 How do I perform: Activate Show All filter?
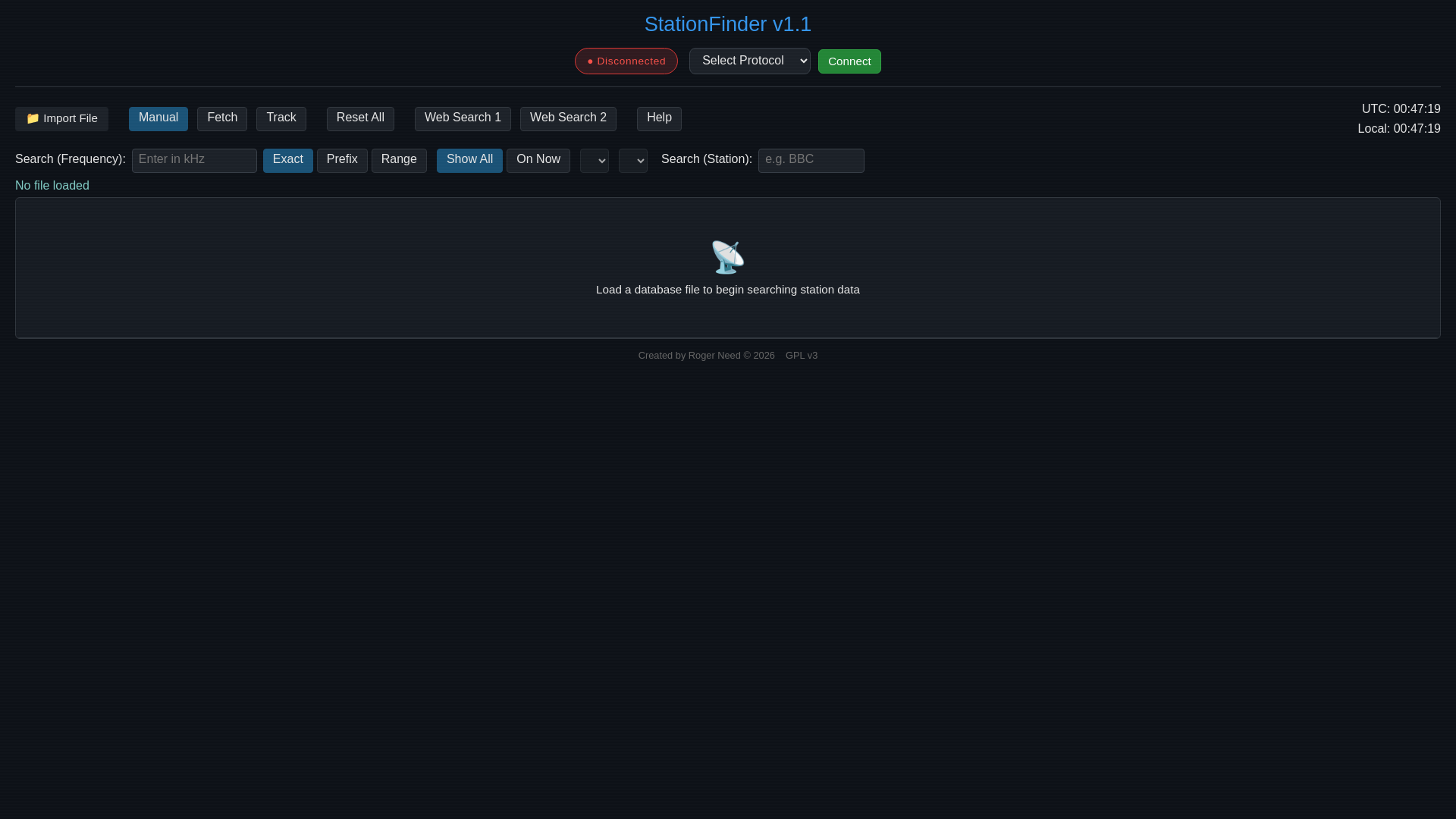coord(469,160)
